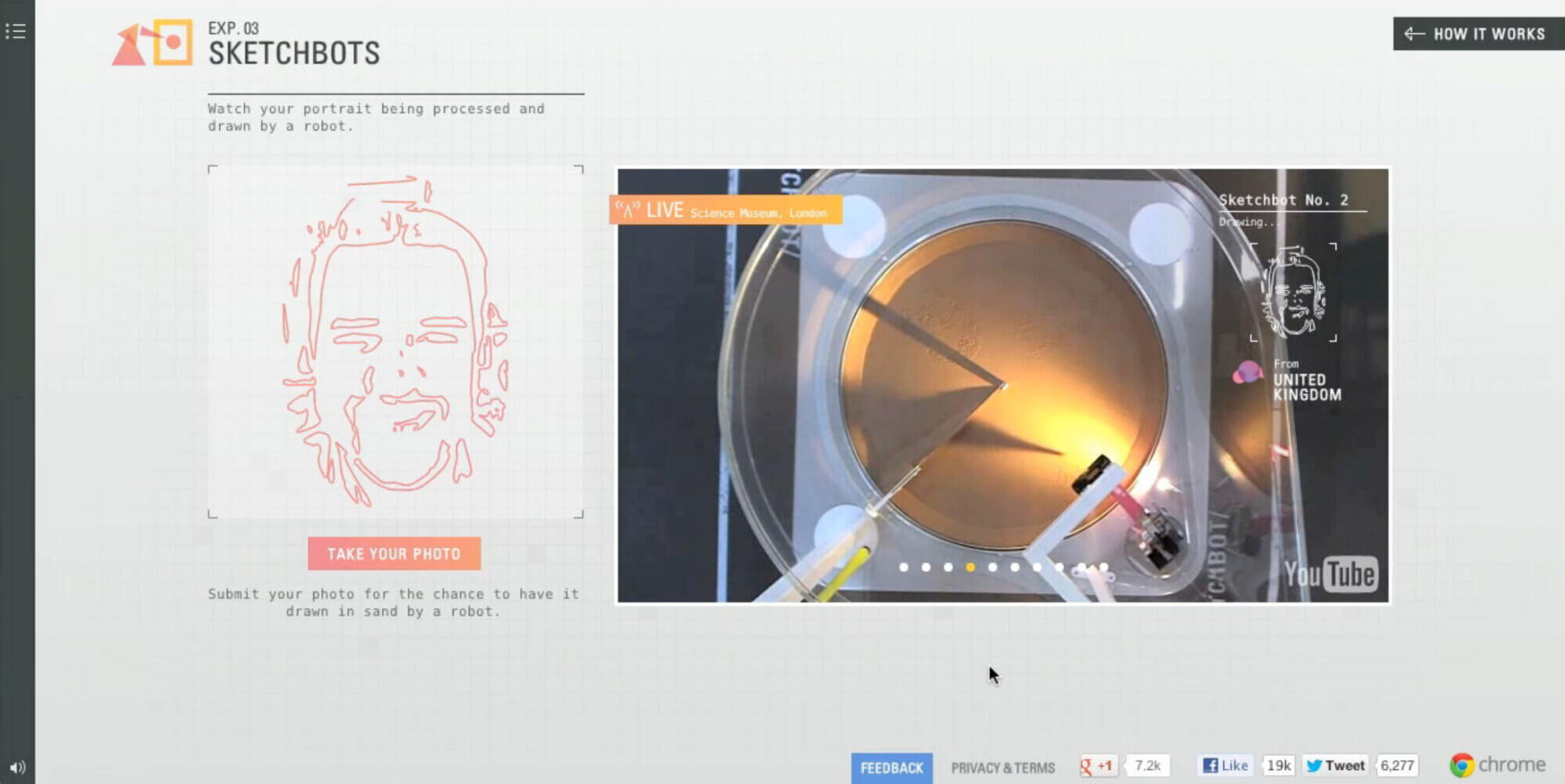The width and height of the screenshot is (1565, 784).
Task: Select the highlighted orange carousel dot
Action: point(972,567)
